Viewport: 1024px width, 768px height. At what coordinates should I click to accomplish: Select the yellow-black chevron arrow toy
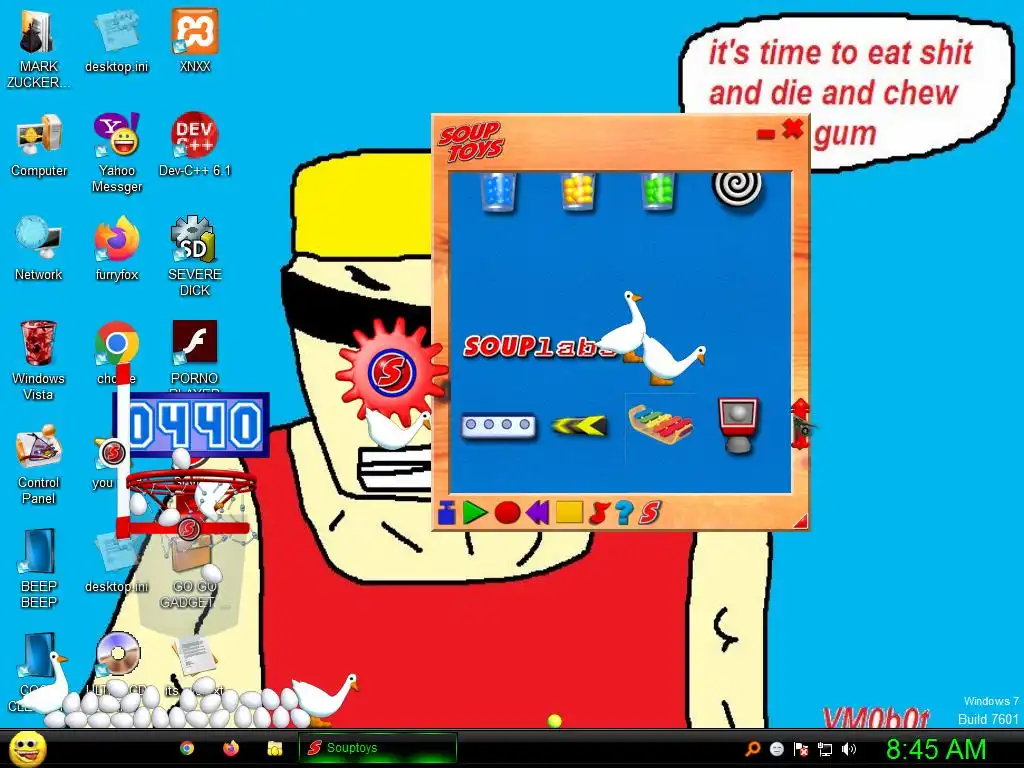pos(579,426)
